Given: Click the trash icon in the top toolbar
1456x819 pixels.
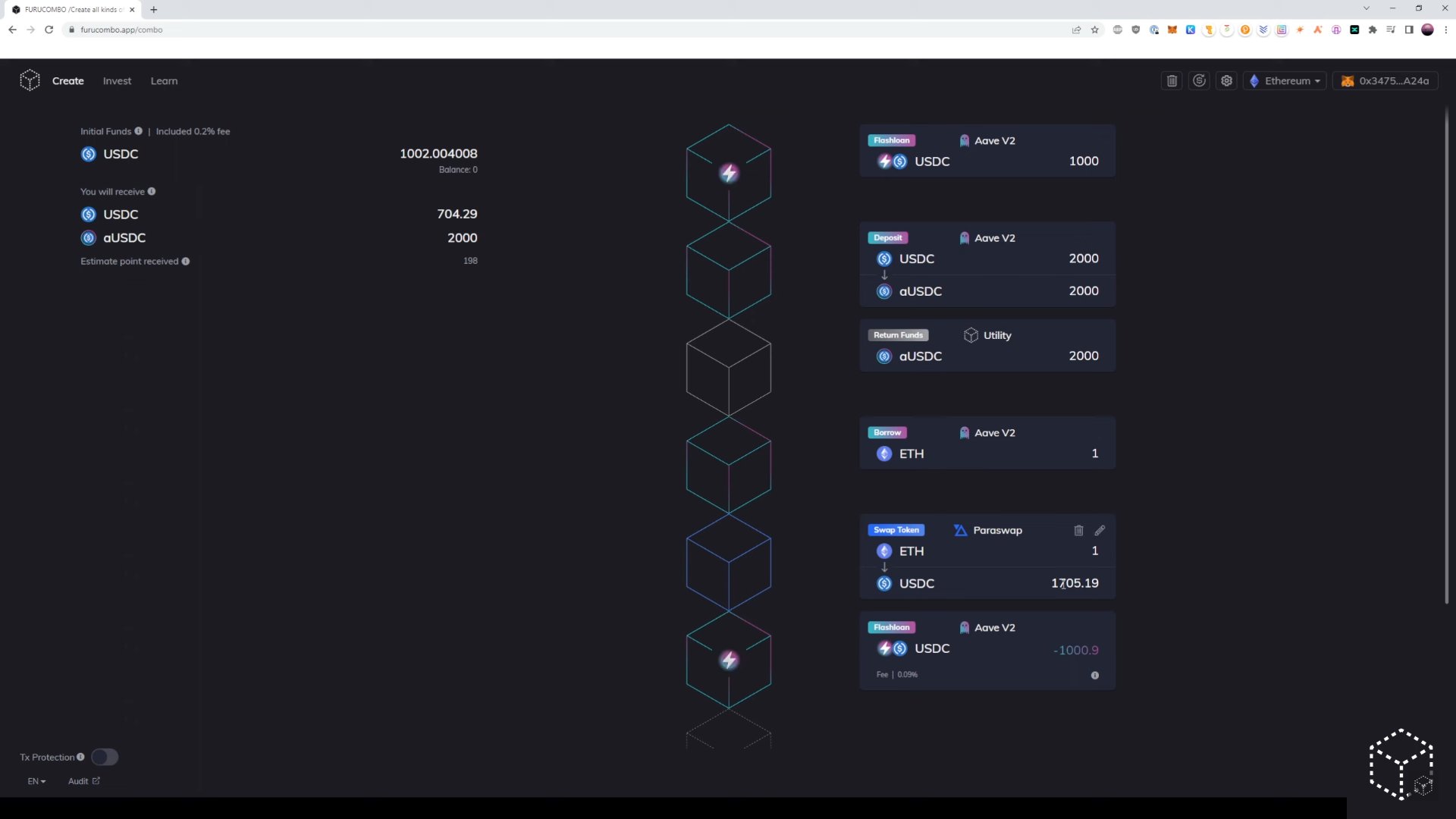Looking at the screenshot, I should (x=1172, y=81).
